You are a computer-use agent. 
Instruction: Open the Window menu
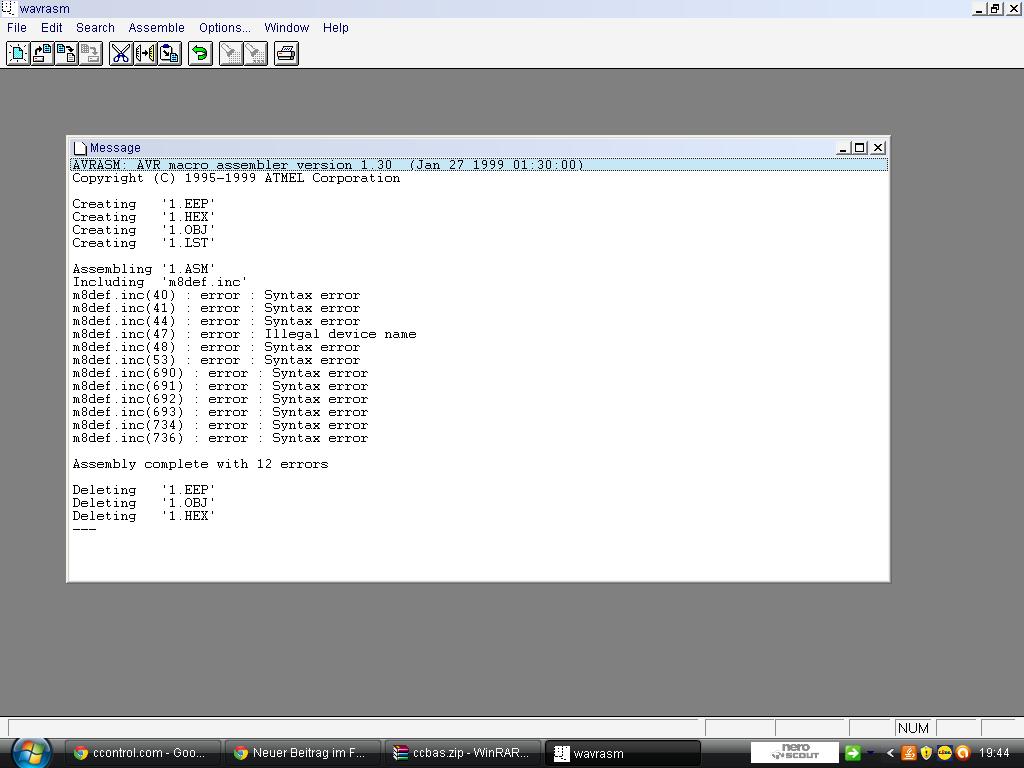point(287,27)
